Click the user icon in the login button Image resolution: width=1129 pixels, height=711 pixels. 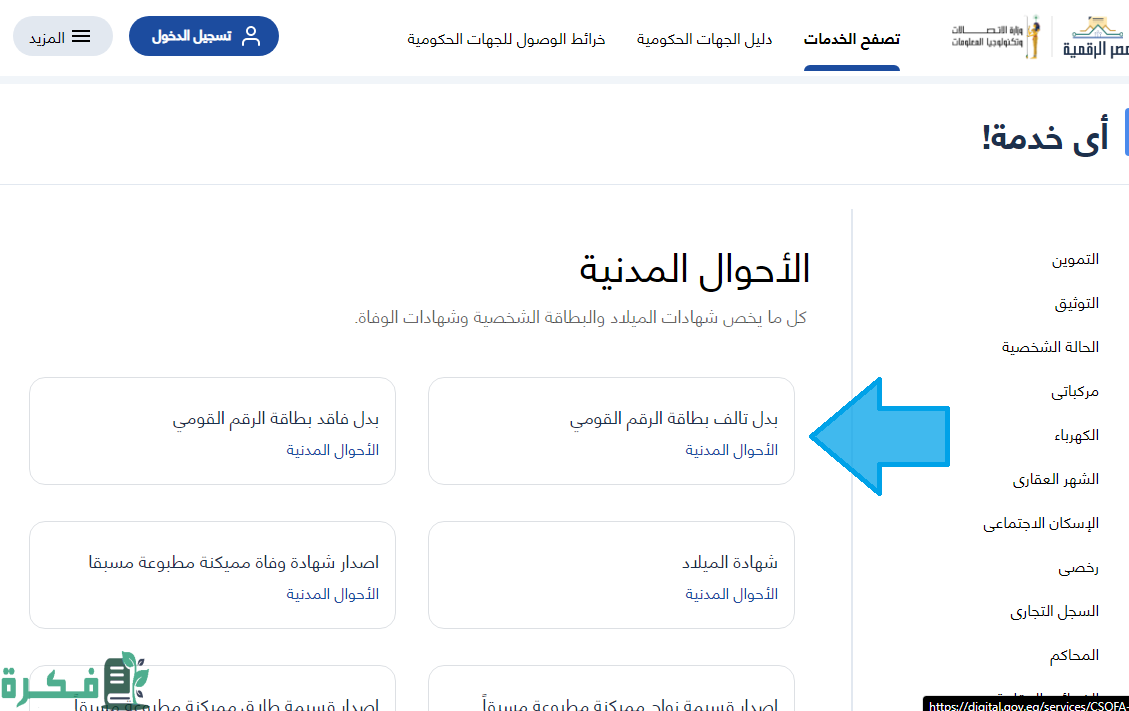click(251, 36)
